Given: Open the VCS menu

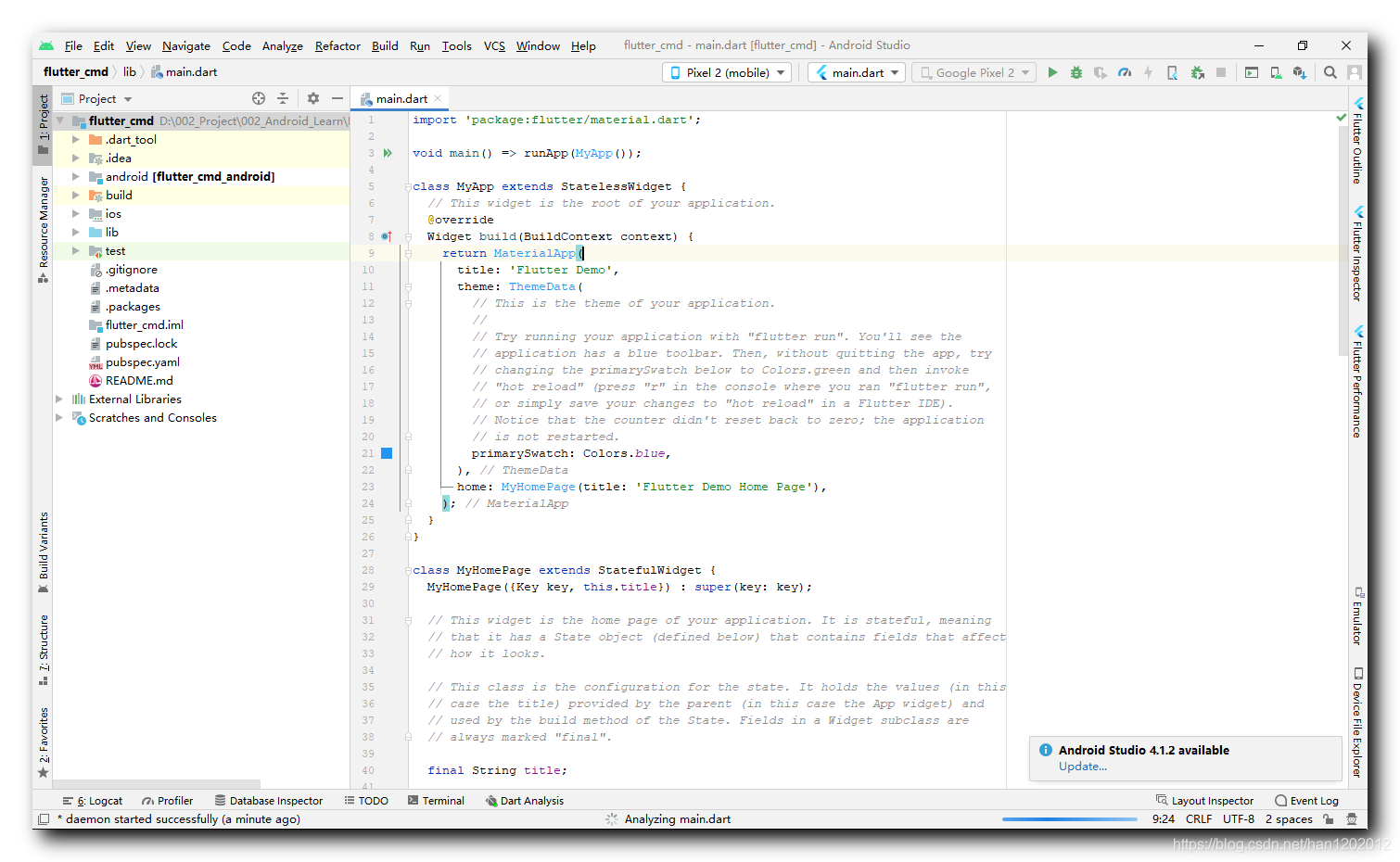Looking at the screenshot, I should (x=494, y=45).
